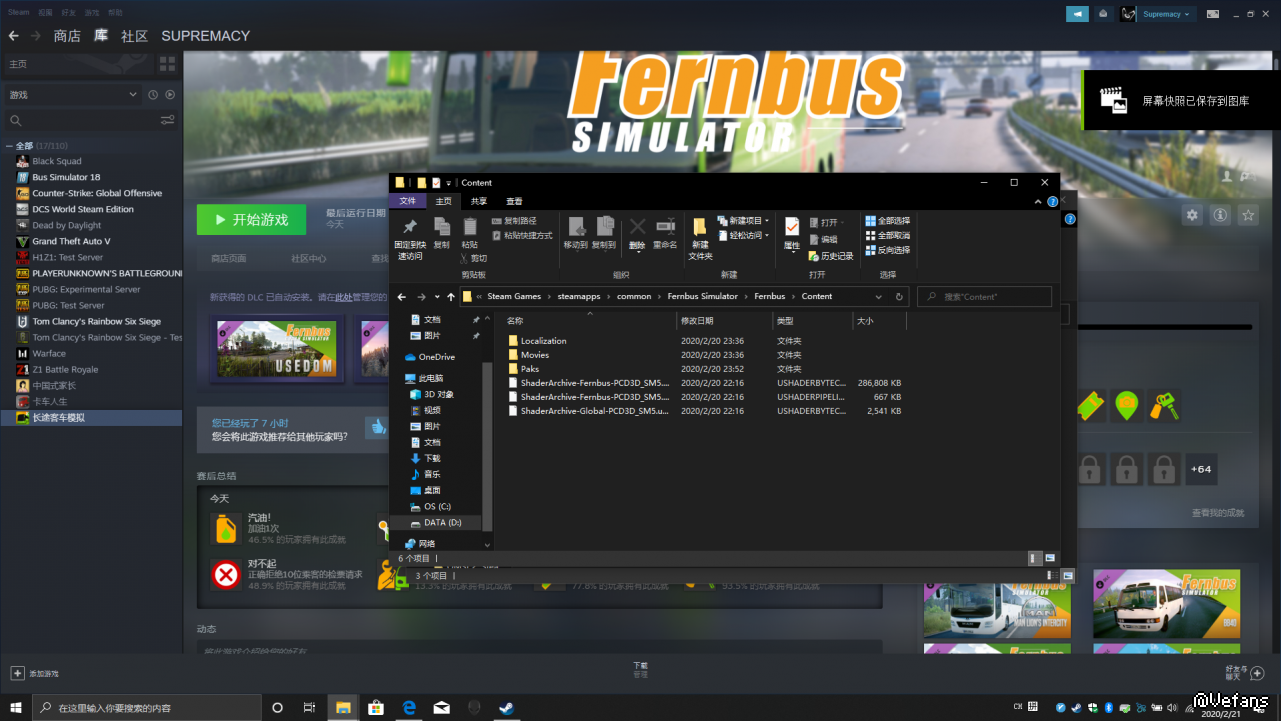1281x721 pixels.
Task: Refresh the Explorer address bar
Action: [x=899, y=297]
